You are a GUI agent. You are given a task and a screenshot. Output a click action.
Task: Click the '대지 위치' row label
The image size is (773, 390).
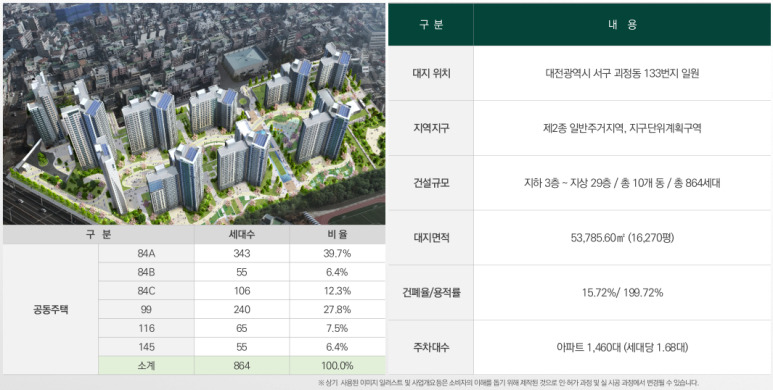(431, 74)
